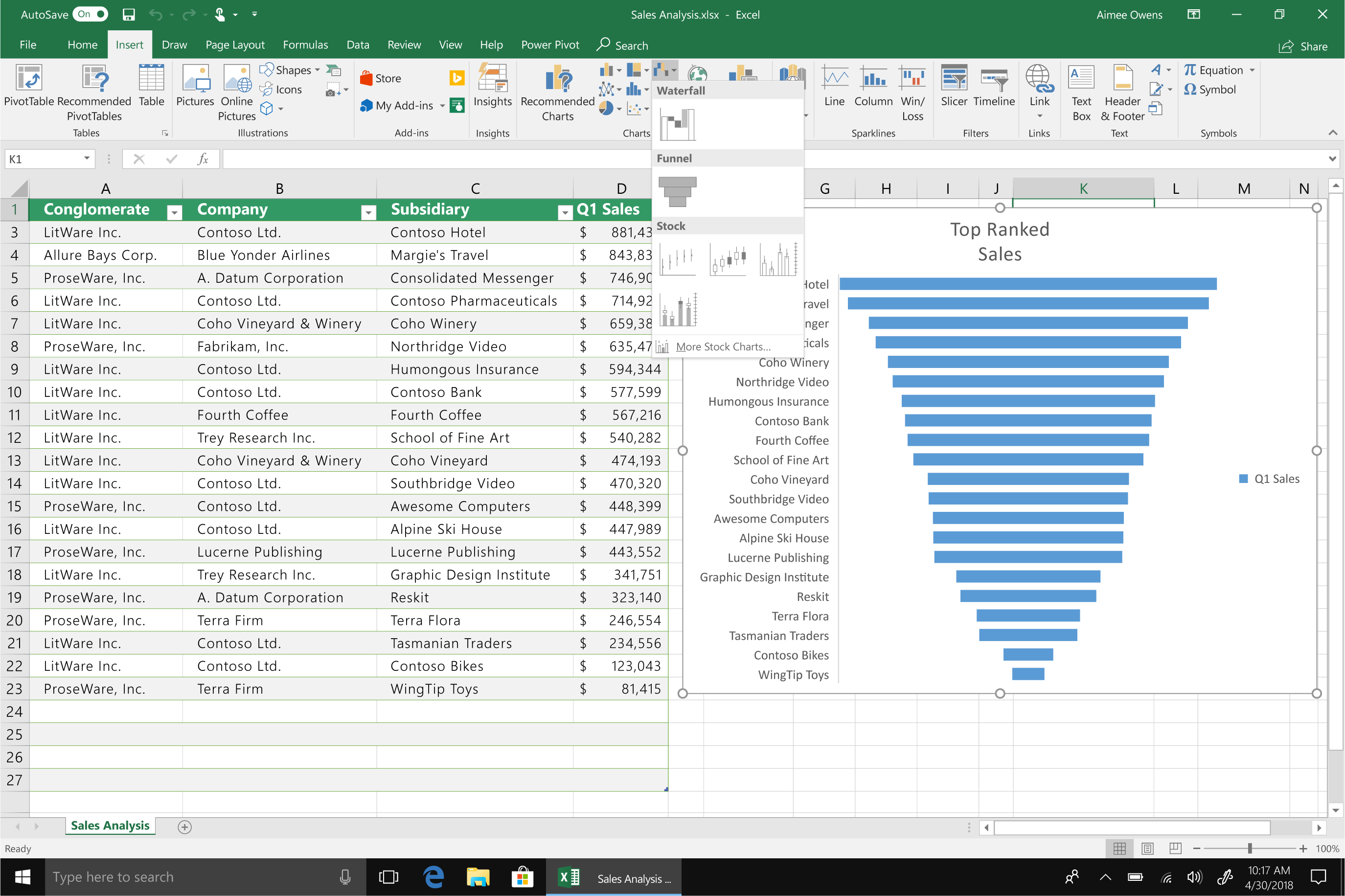Viewport: 1345px width, 896px height.
Task: Choose the Waterfall chart thumbnail
Action: [x=678, y=124]
